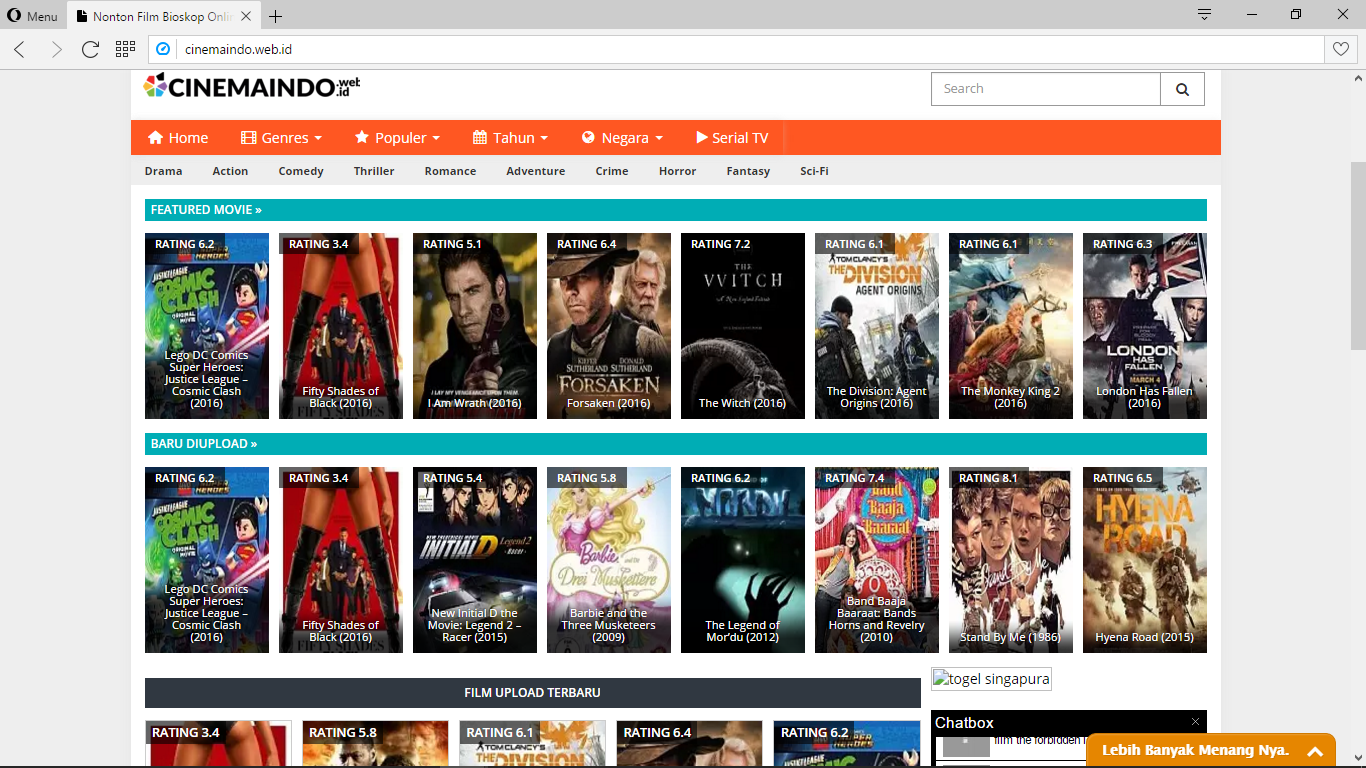Select the Action genre link
Screen dimensions: 1366x768
(230, 171)
